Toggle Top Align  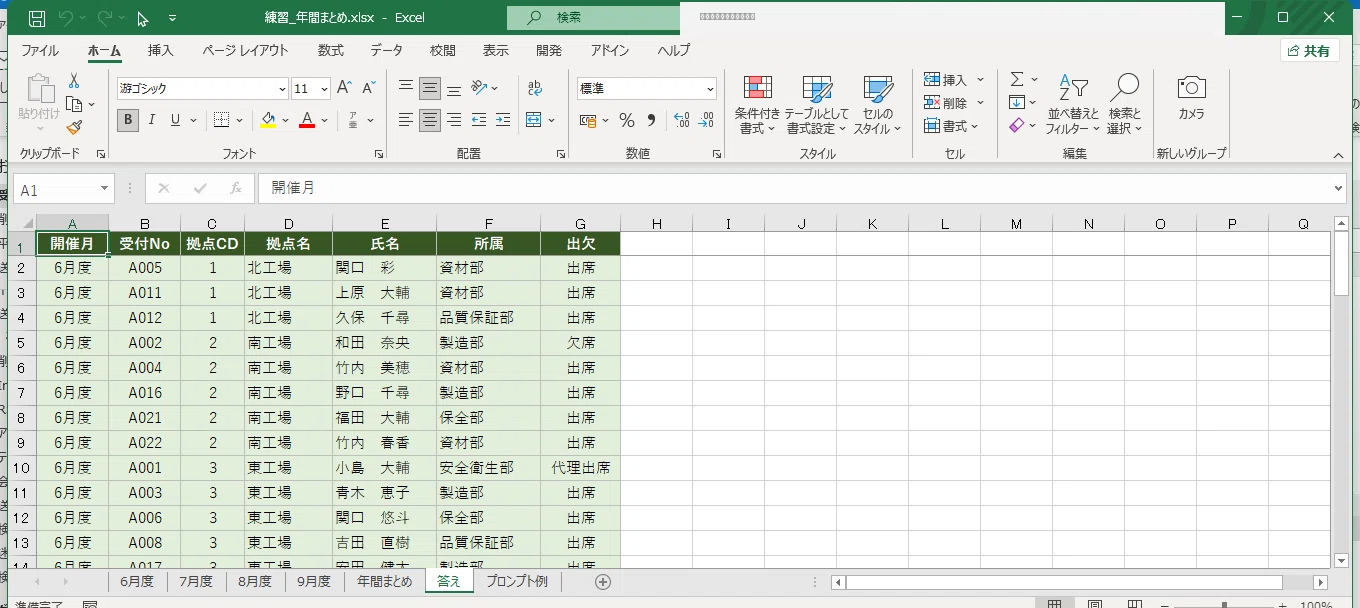click(x=406, y=88)
